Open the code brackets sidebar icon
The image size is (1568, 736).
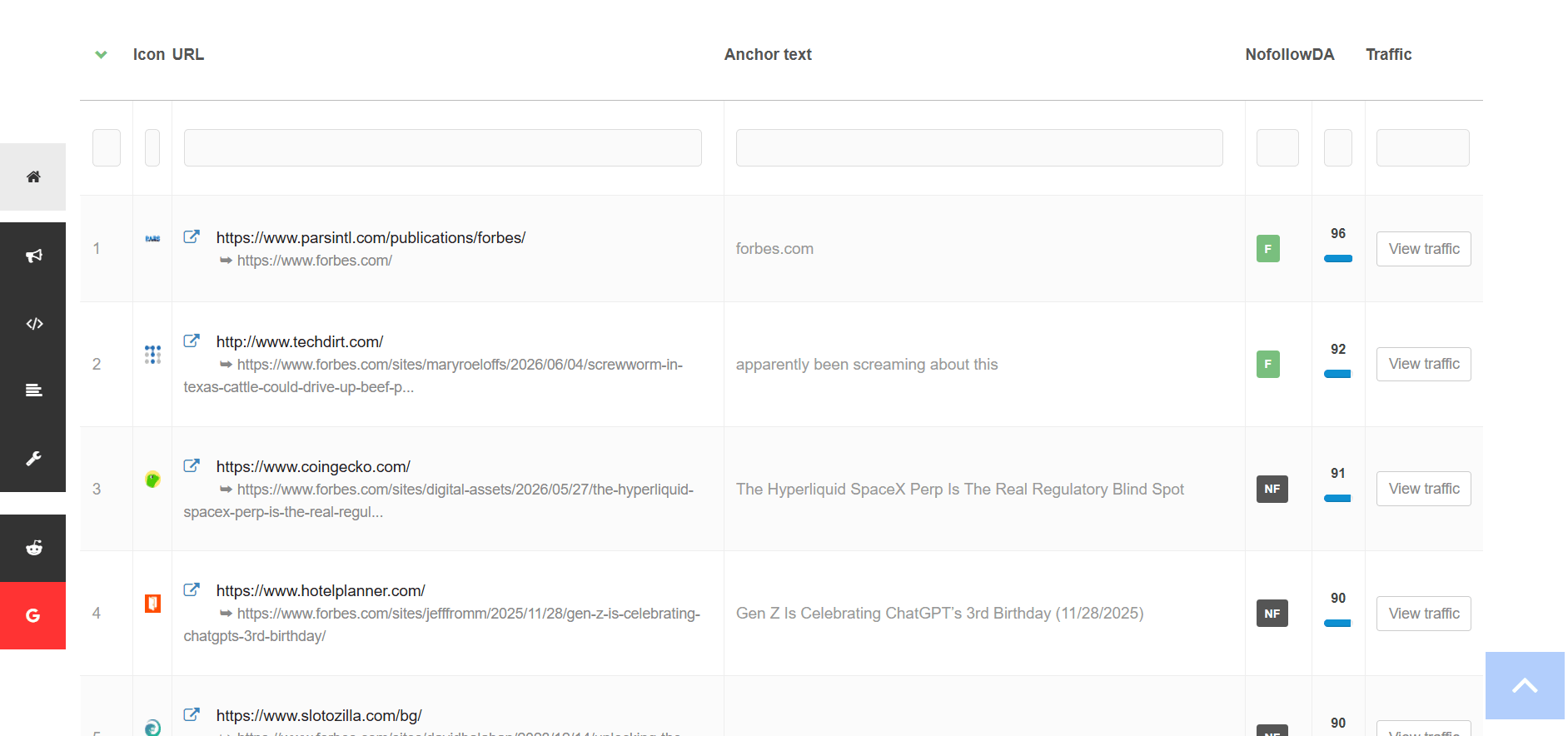(33, 324)
